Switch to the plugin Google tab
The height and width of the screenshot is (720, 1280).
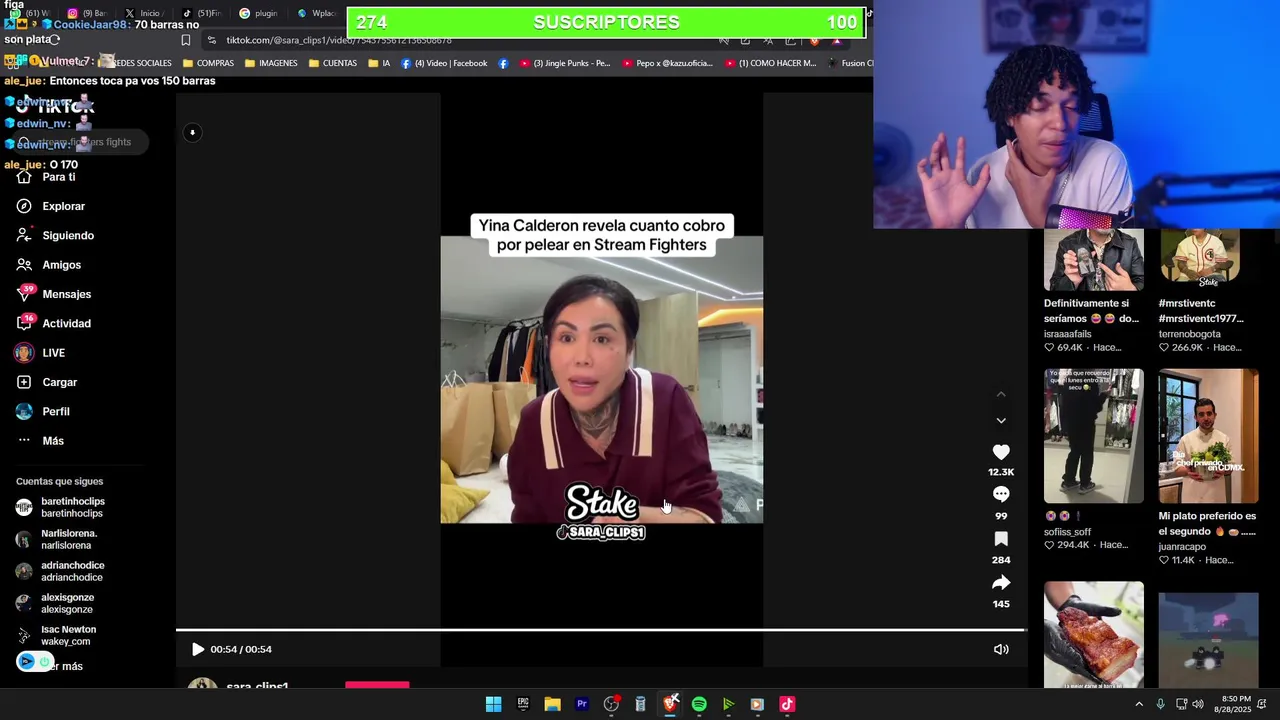pyautogui.click(x=258, y=13)
